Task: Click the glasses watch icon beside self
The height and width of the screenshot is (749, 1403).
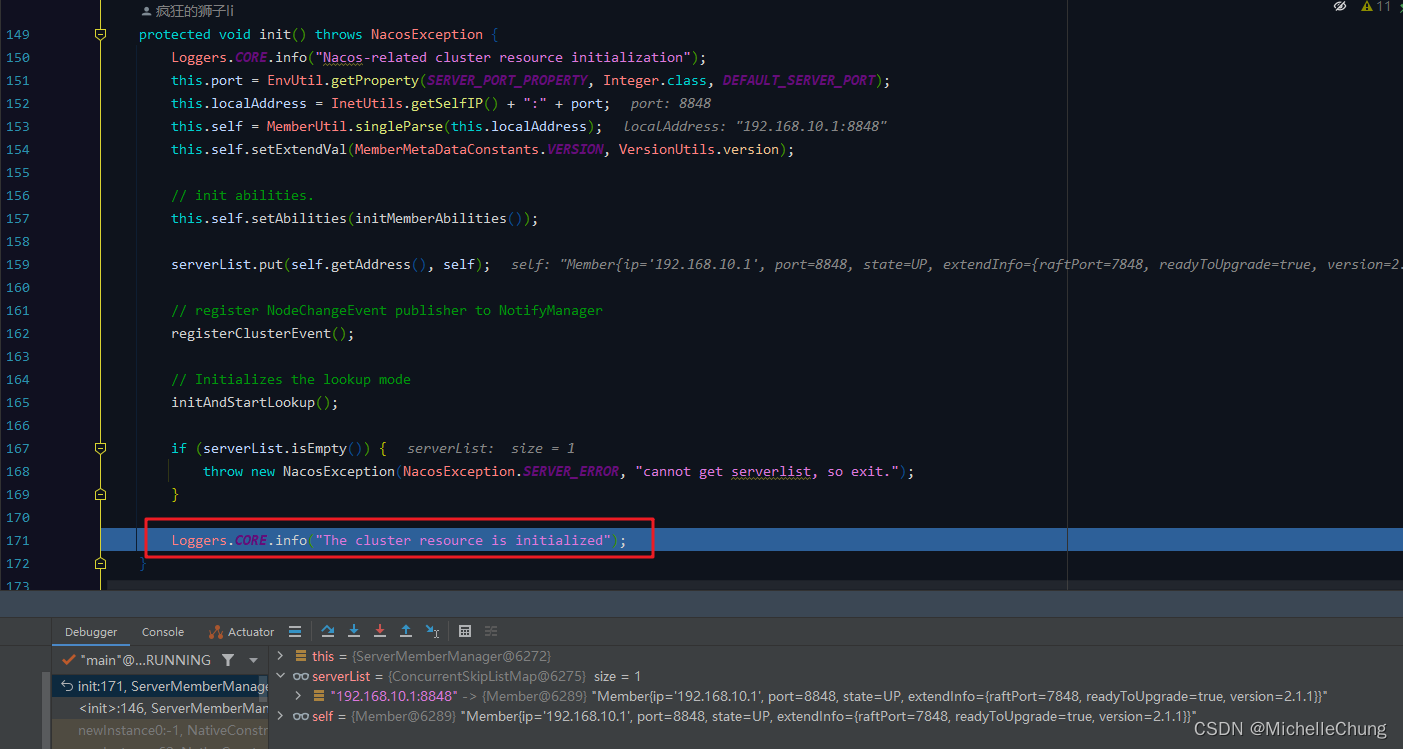Action: click(300, 716)
